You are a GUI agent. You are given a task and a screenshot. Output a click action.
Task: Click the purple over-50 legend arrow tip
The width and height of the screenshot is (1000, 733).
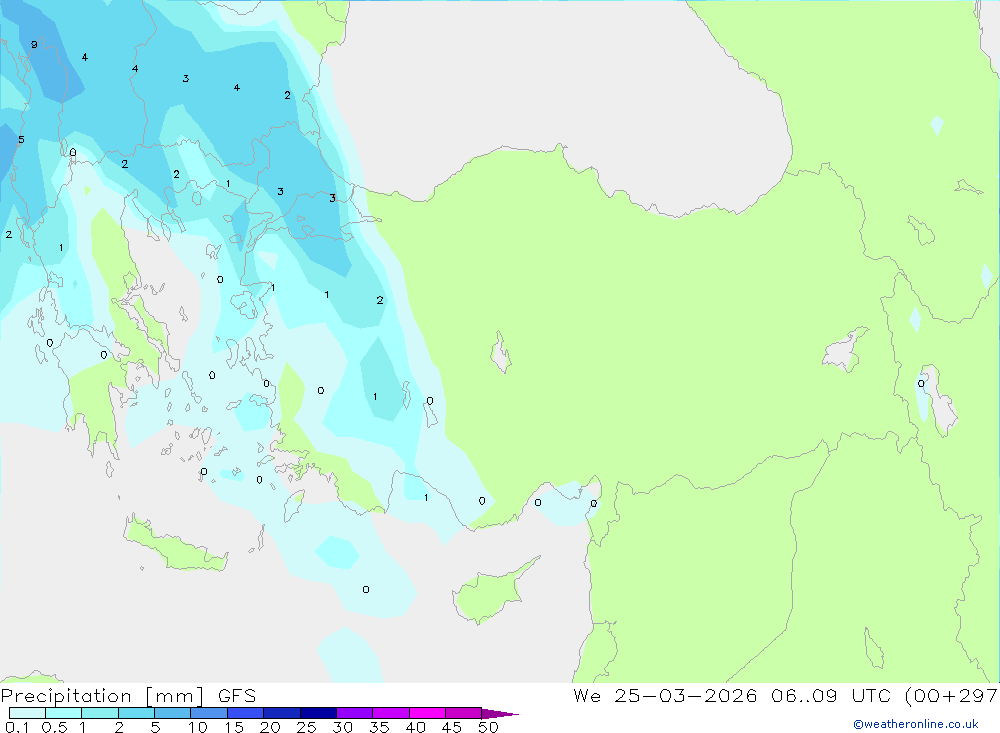point(501,713)
